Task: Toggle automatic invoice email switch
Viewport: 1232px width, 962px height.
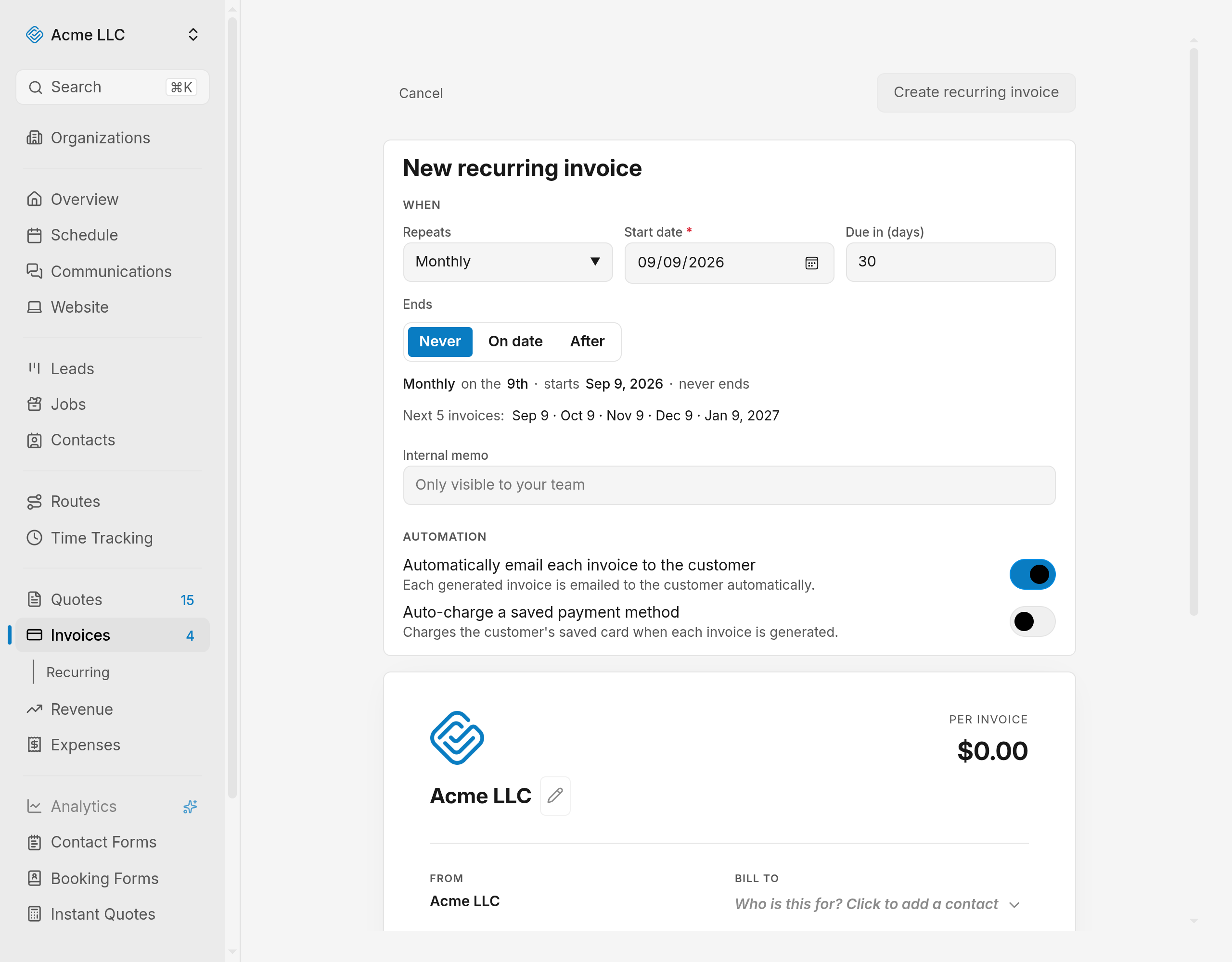Action: click(x=1032, y=574)
